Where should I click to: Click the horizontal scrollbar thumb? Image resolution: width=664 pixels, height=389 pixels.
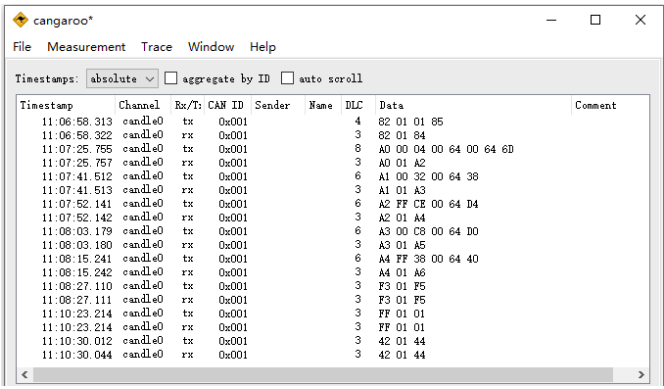click(323, 375)
